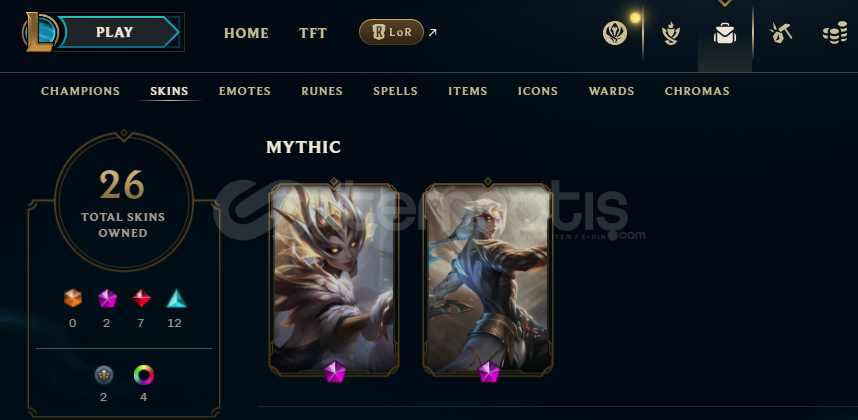Switch to the TFT menu
Image resolution: width=858 pixels, height=420 pixels.
pos(313,33)
